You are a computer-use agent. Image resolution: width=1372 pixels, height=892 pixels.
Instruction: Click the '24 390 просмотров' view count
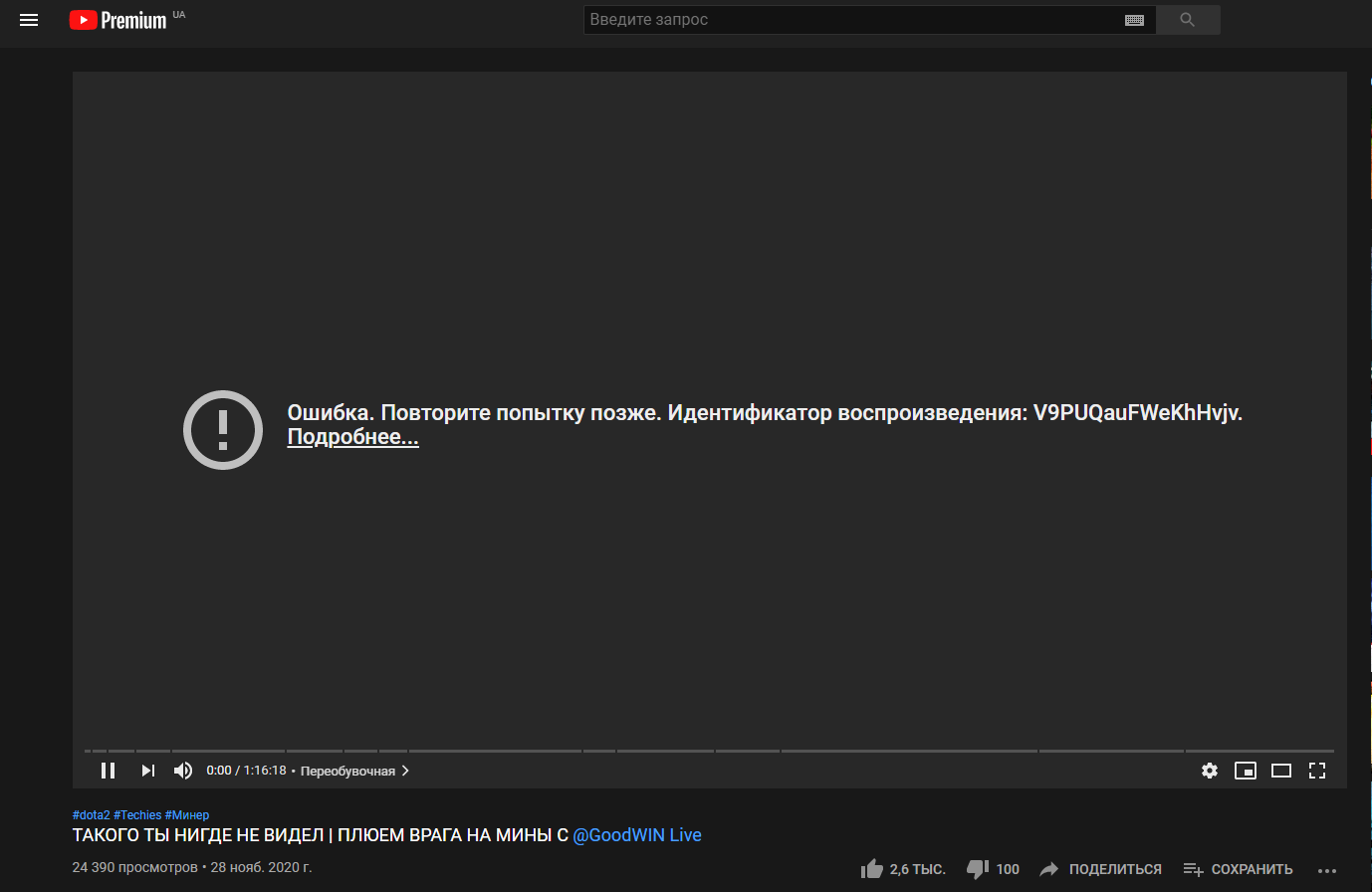tap(135, 867)
